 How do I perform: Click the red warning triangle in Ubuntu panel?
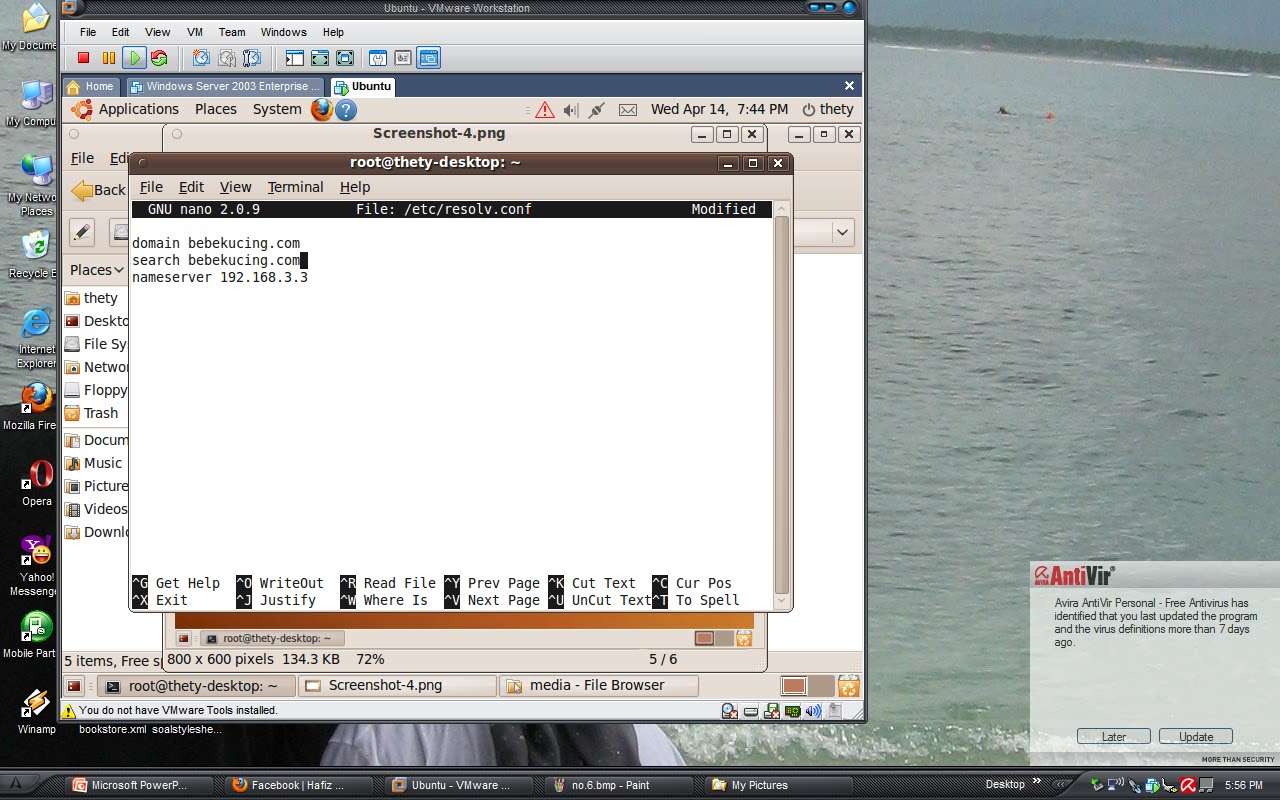[545, 110]
